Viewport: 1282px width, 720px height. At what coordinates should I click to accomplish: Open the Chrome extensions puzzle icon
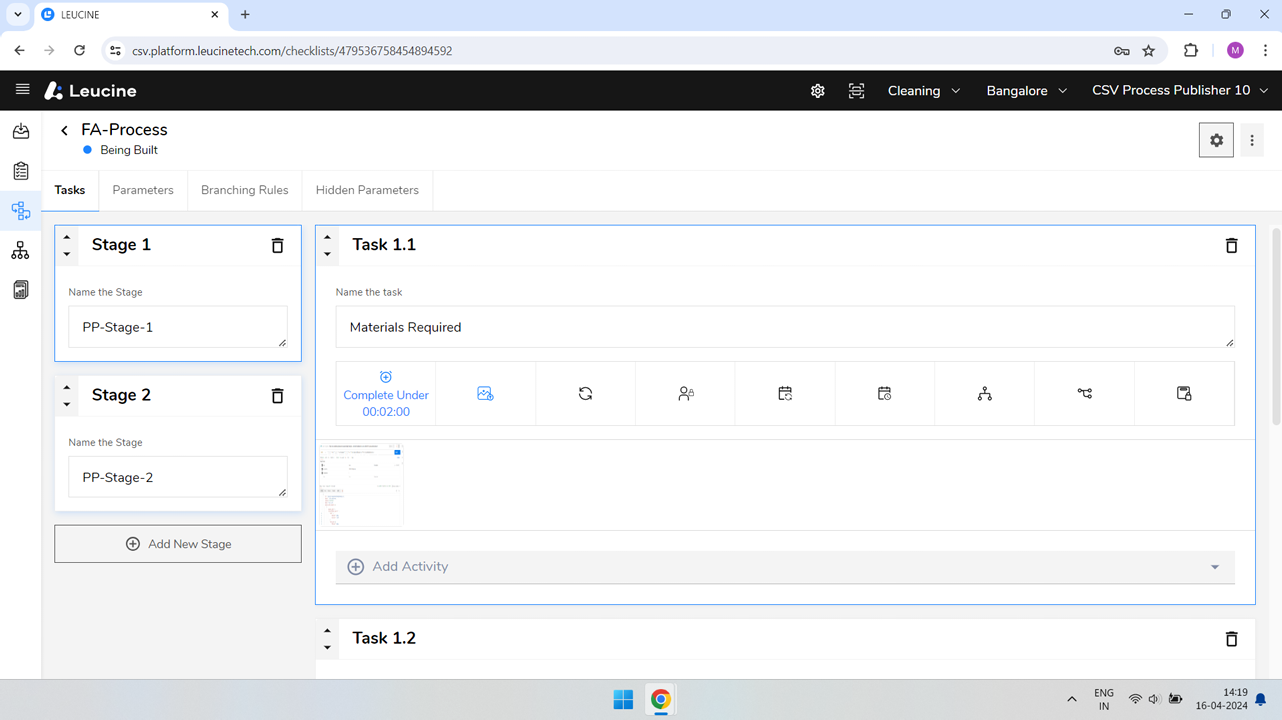tap(1190, 51)
